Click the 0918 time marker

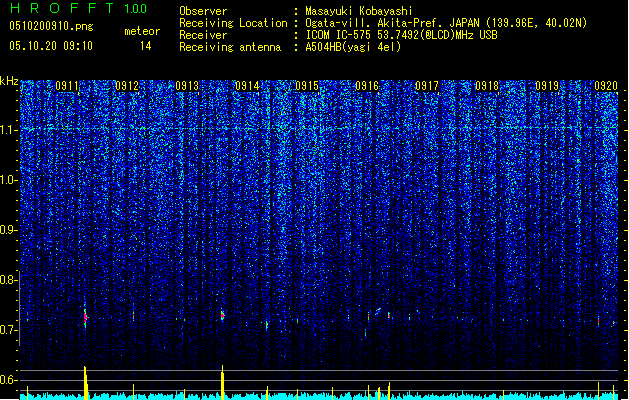(x=487, y=86)
